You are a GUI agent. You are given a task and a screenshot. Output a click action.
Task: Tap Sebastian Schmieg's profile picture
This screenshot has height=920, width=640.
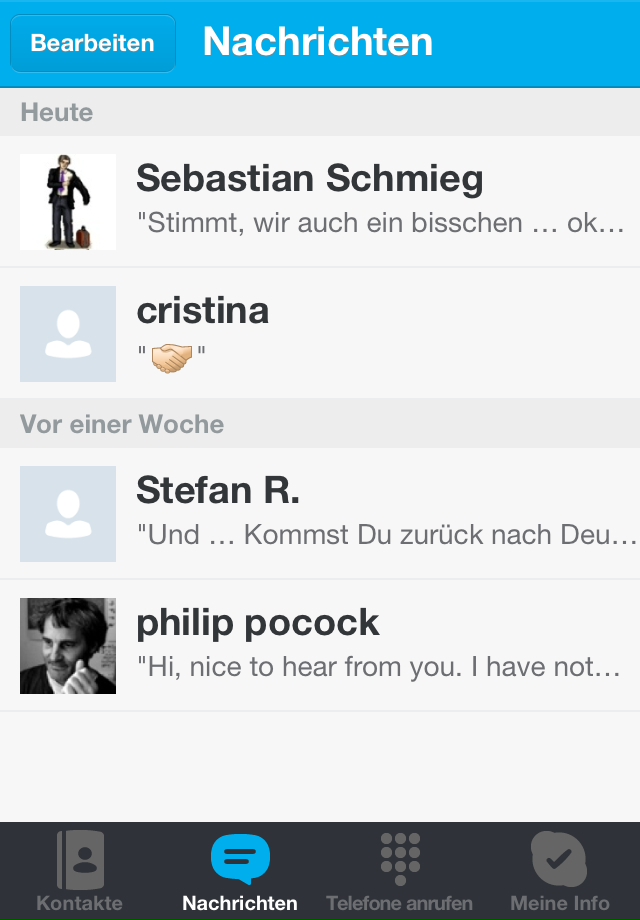coord(68,202)
